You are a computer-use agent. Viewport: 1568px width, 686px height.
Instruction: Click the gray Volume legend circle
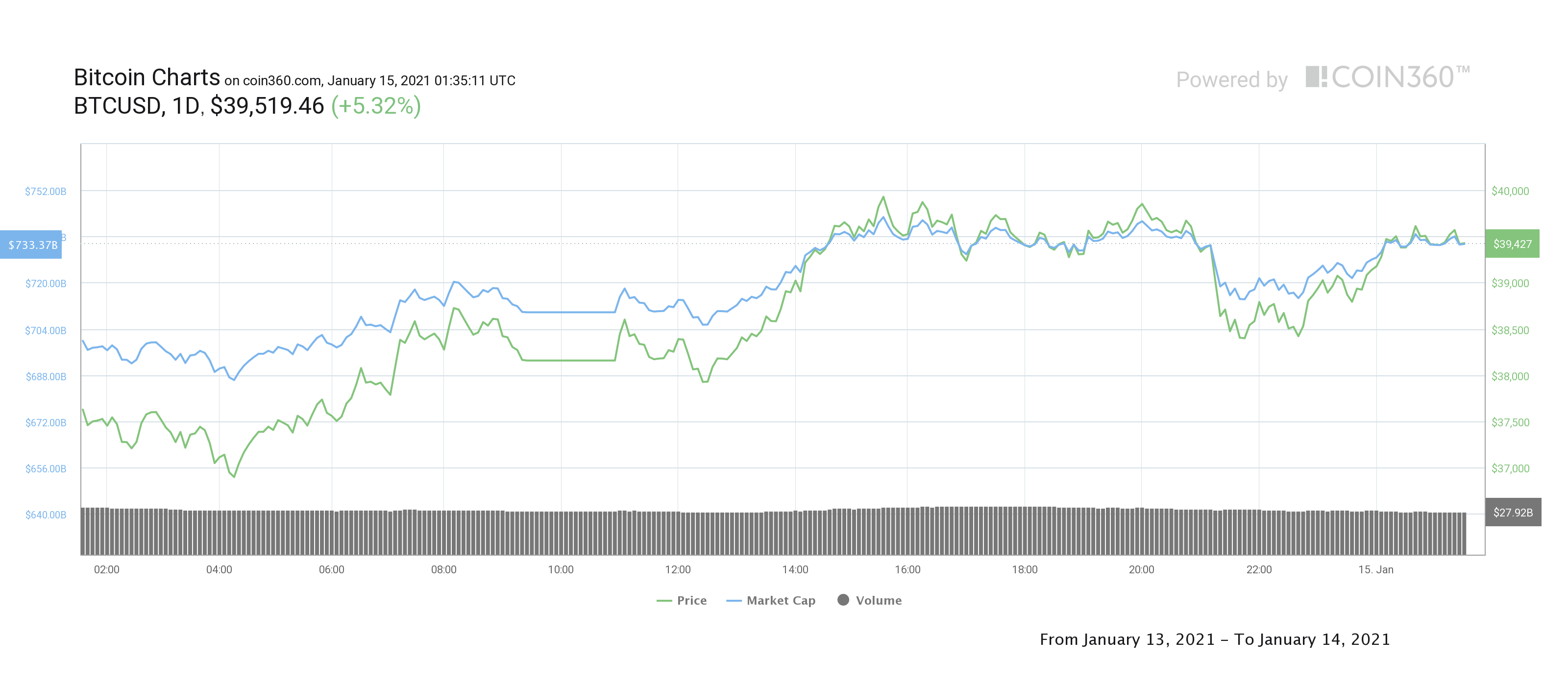[843, 600]
